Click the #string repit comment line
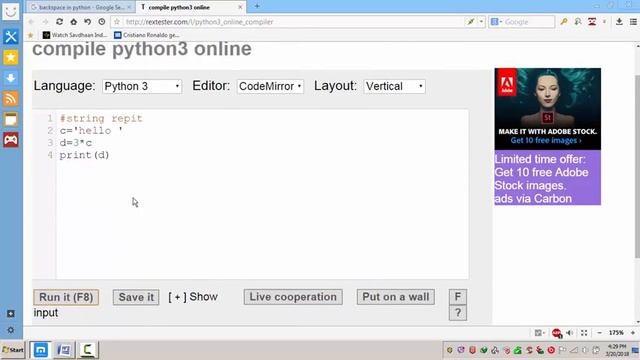Image resolution: width=640 pixels, height=360 pixels. point(101,118)
